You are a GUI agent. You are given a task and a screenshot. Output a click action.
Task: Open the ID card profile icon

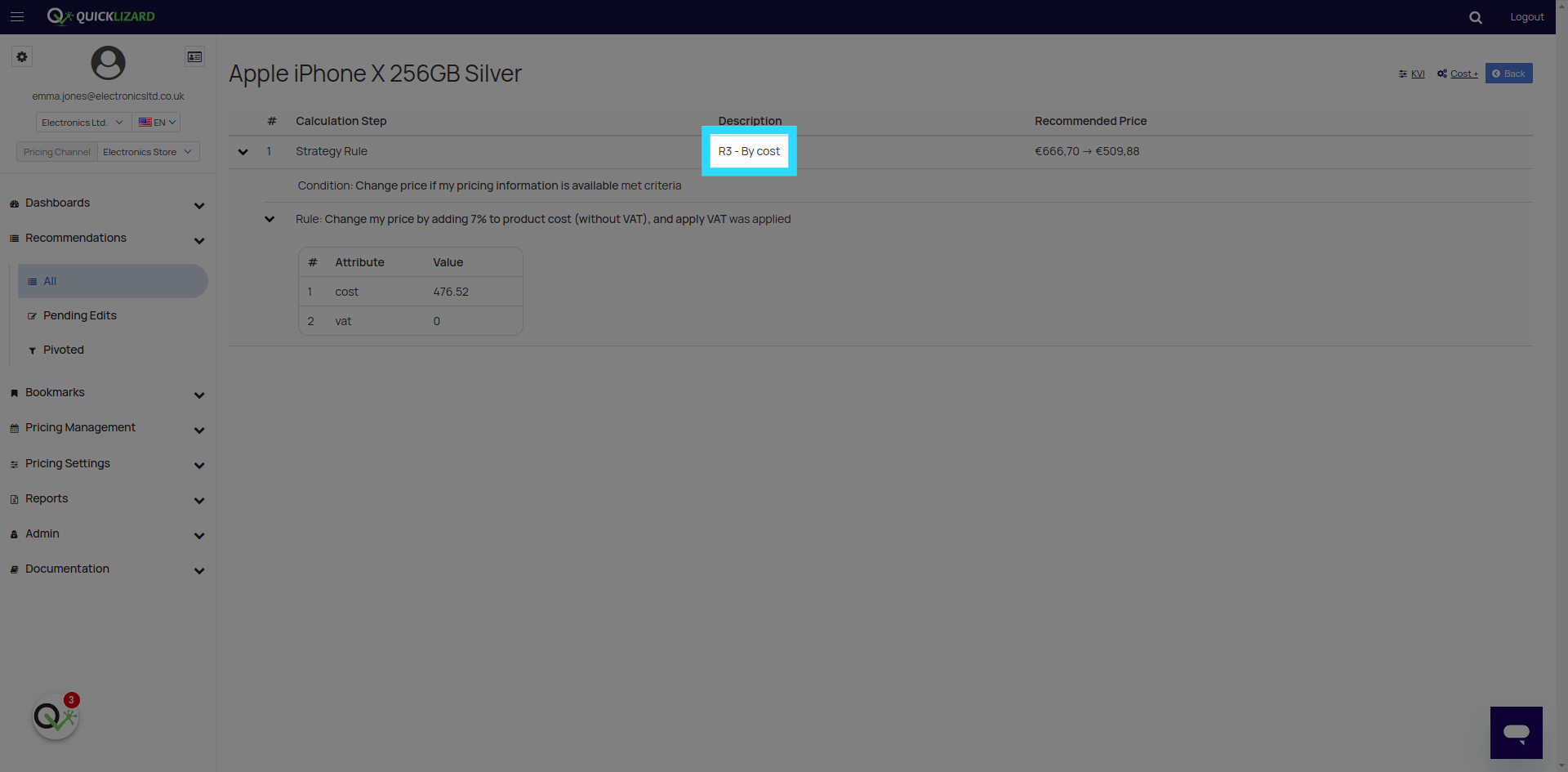(x=194, y=56)
